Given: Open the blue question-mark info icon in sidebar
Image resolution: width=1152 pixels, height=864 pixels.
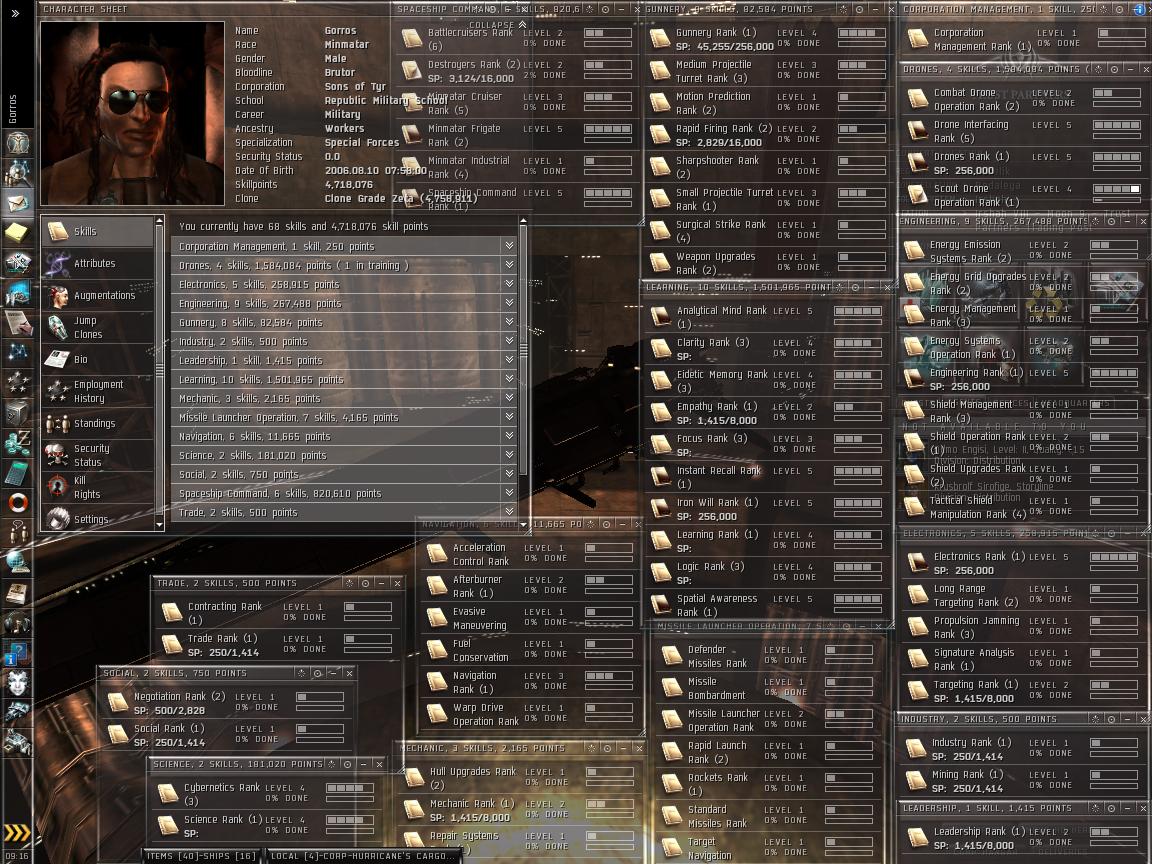Looking at the screenshot, I should [17, 652].
